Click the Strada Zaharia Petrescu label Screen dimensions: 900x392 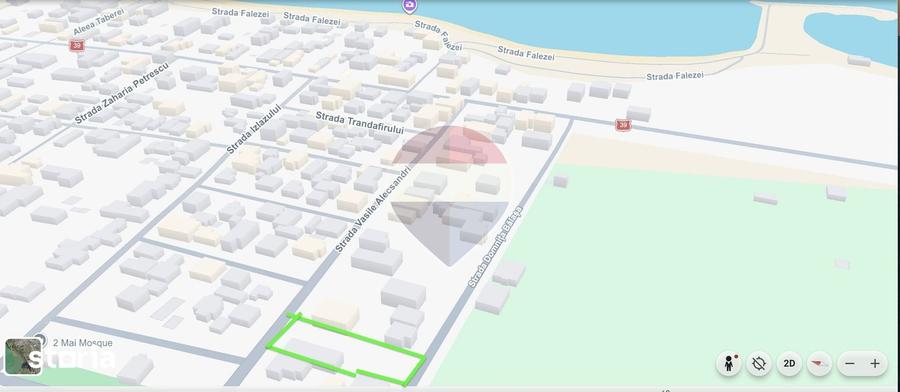(x=122, y=93)
